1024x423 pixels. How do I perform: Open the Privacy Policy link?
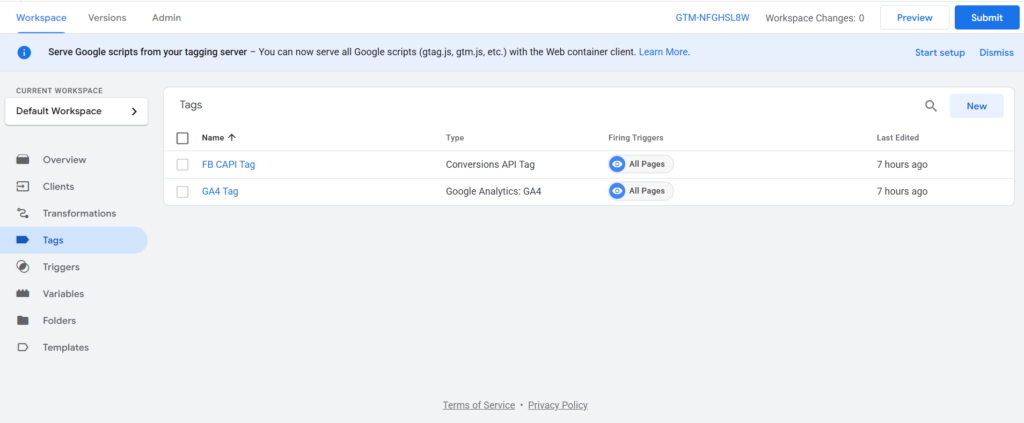[x=558, y=405]
